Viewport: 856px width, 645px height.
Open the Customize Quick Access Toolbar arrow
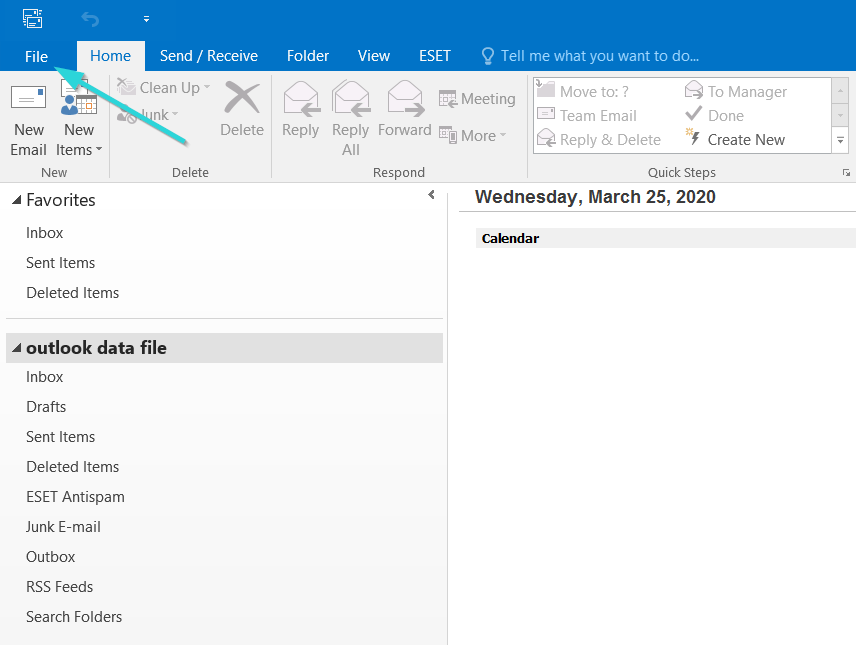click(x=146, y=19)
